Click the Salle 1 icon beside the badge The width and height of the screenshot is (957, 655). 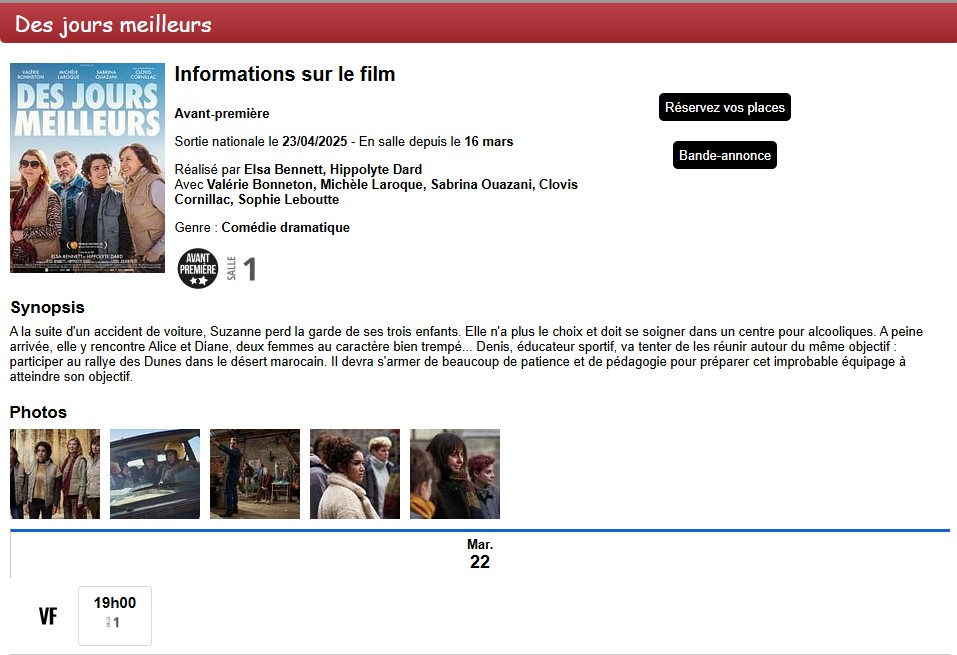tap(243, 269)
